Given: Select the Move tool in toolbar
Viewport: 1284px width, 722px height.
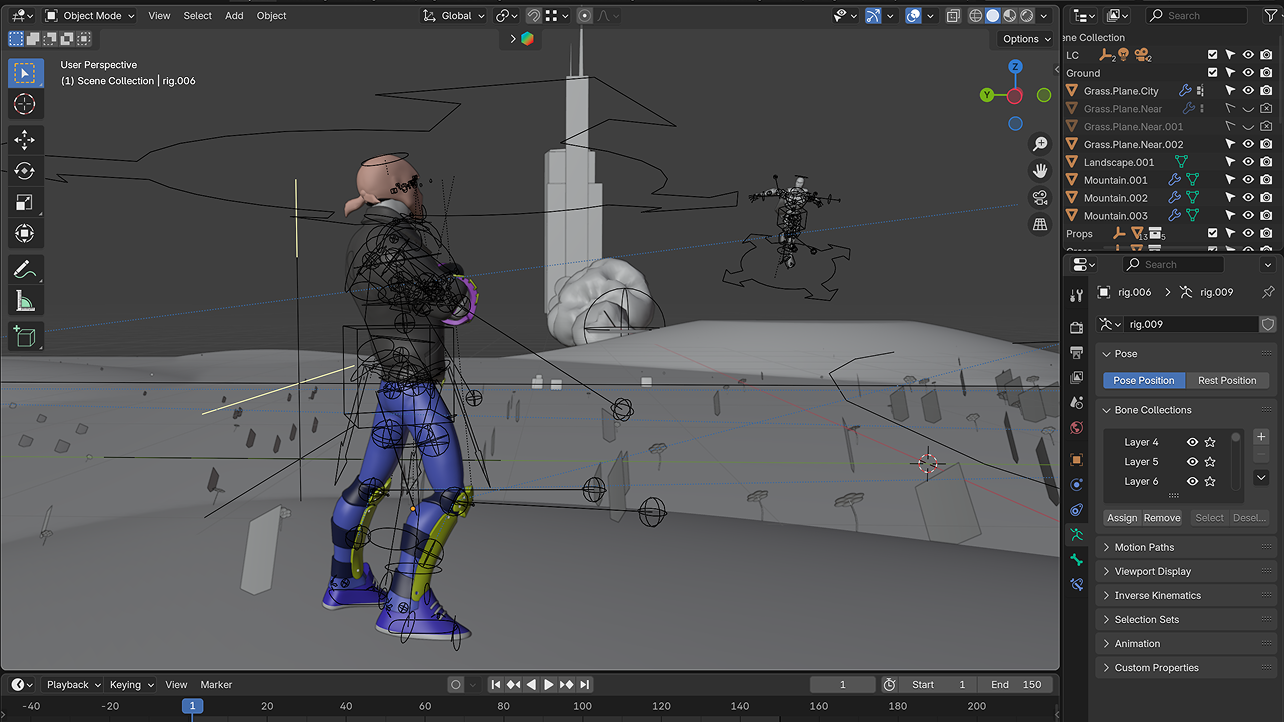Looking at the screenshot, I should (x=25, y=140).
